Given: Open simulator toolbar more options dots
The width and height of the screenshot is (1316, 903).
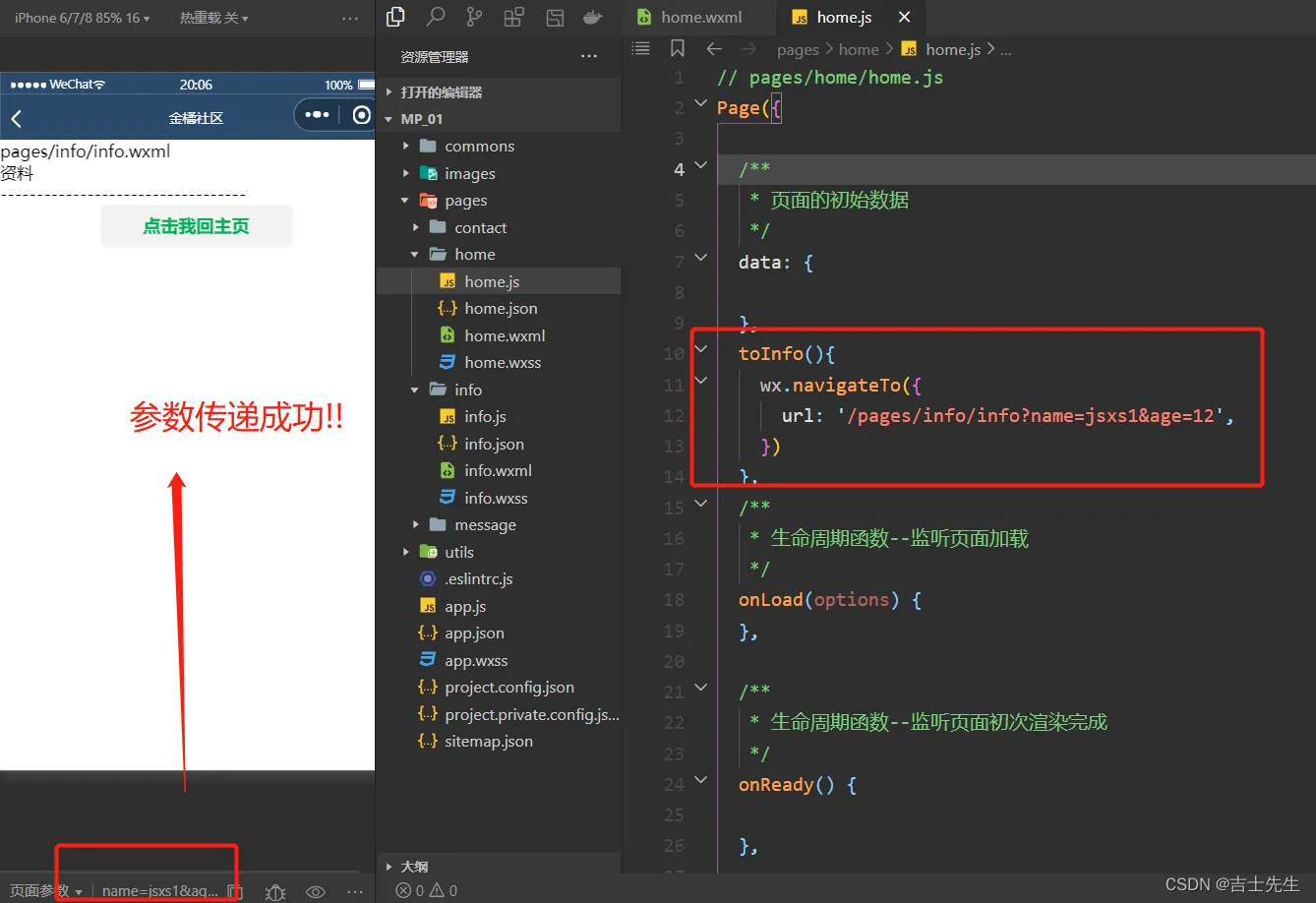Looking at the screenshot, I should pos(350,18).
